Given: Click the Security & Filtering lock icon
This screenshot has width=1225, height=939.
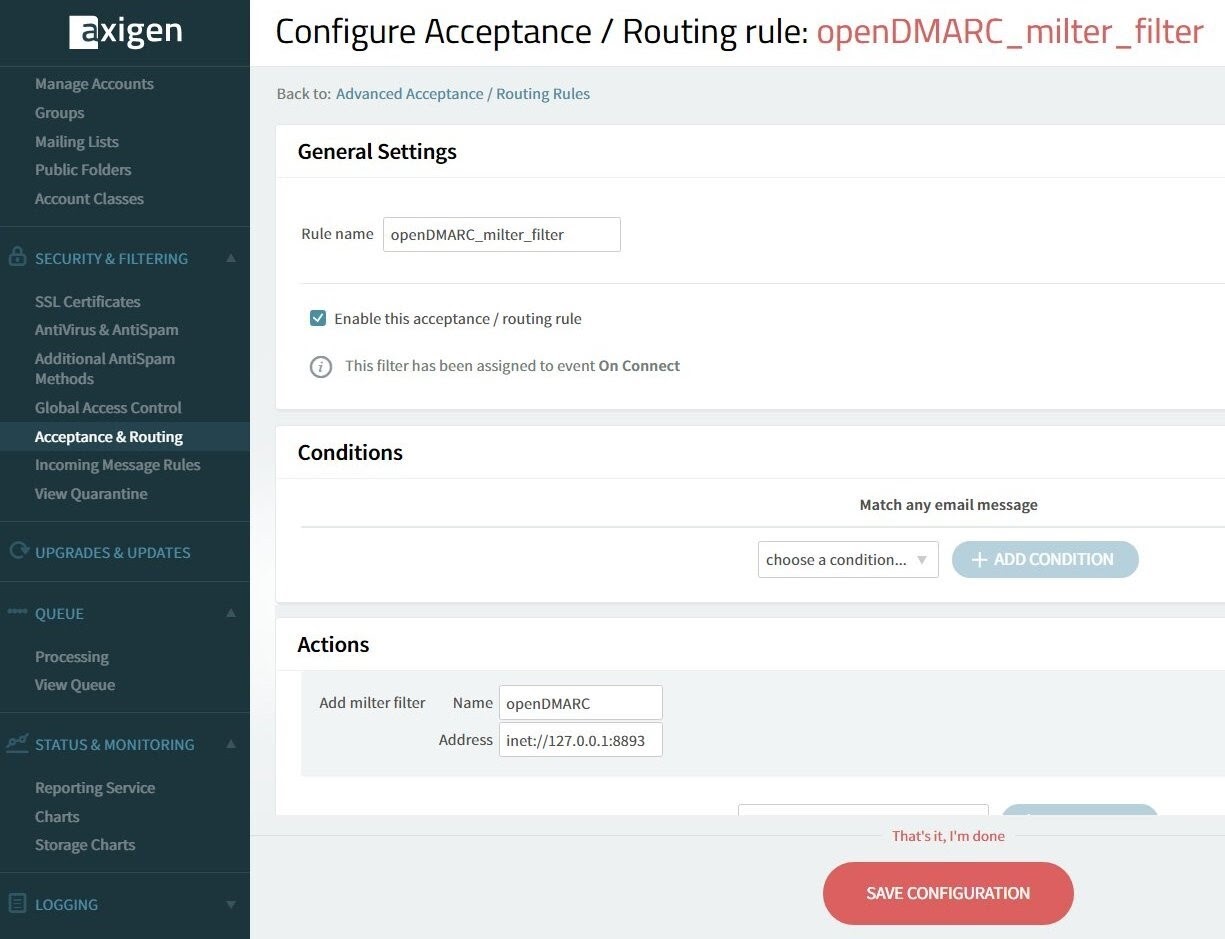Looking at the screenshot, I should click(17, 257).
